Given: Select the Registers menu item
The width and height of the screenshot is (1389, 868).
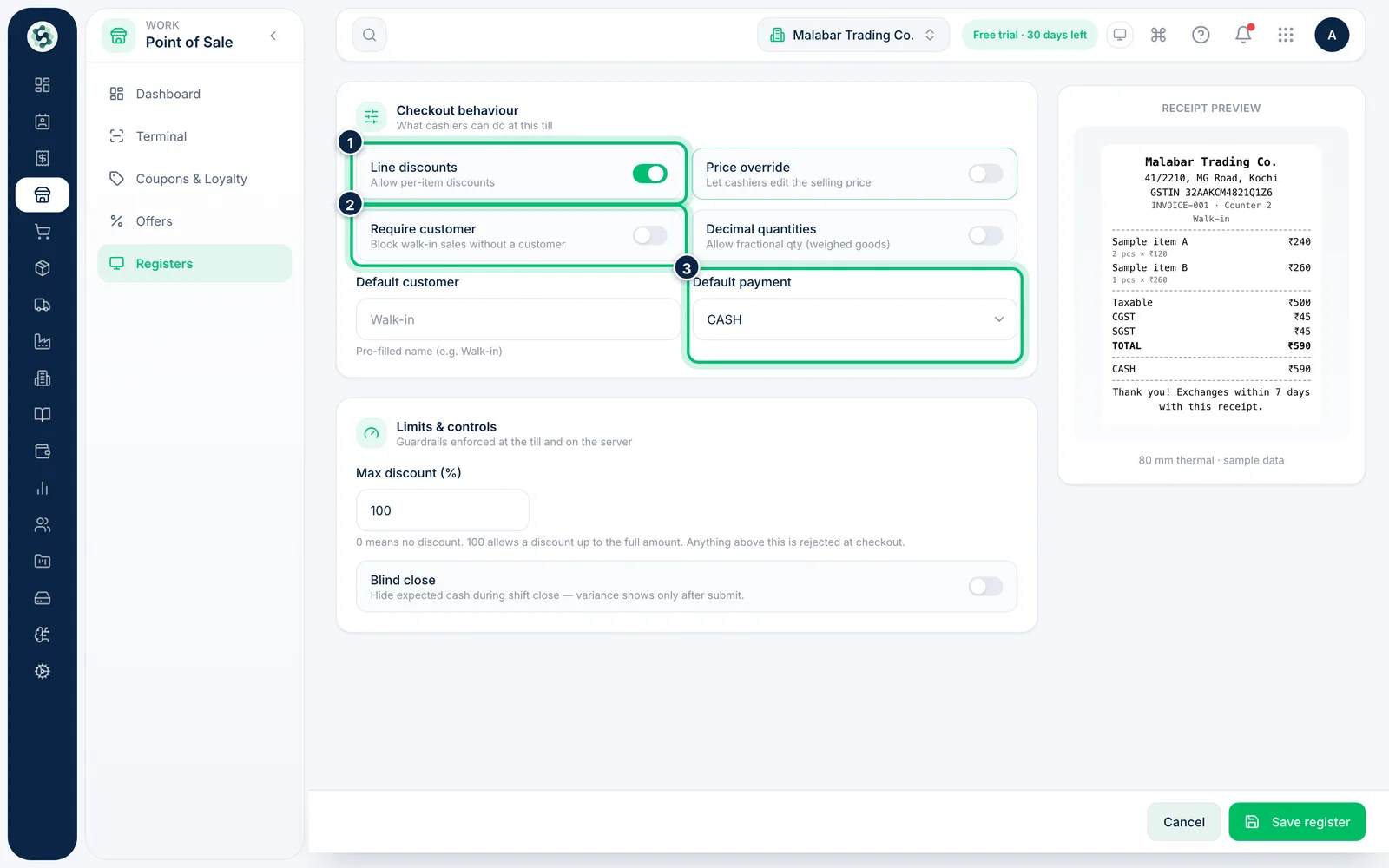Looking at the screenshot, I should (194, 263).
